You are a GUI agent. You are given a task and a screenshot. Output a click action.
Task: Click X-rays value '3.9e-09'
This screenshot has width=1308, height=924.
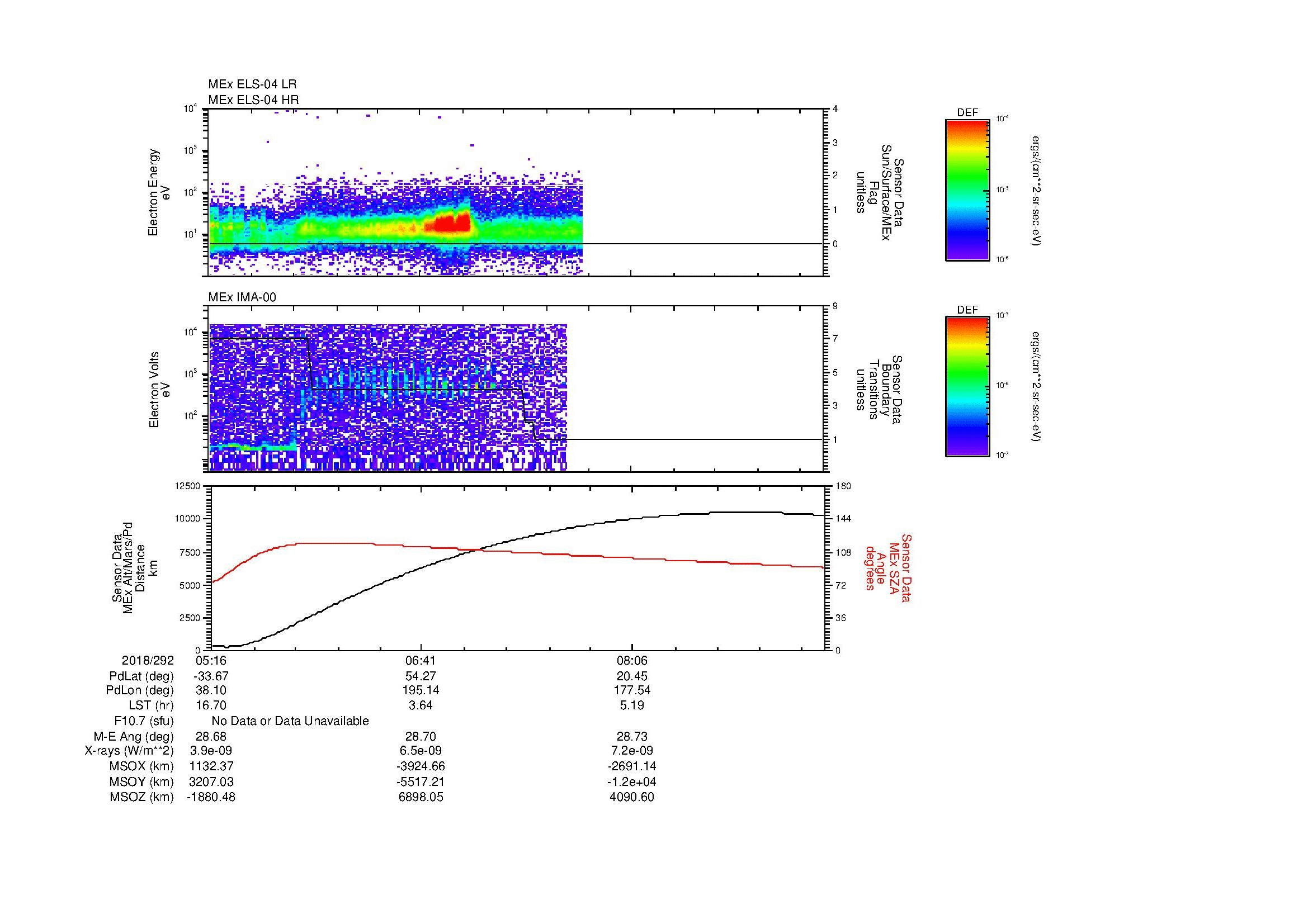(x=211, y=751)
